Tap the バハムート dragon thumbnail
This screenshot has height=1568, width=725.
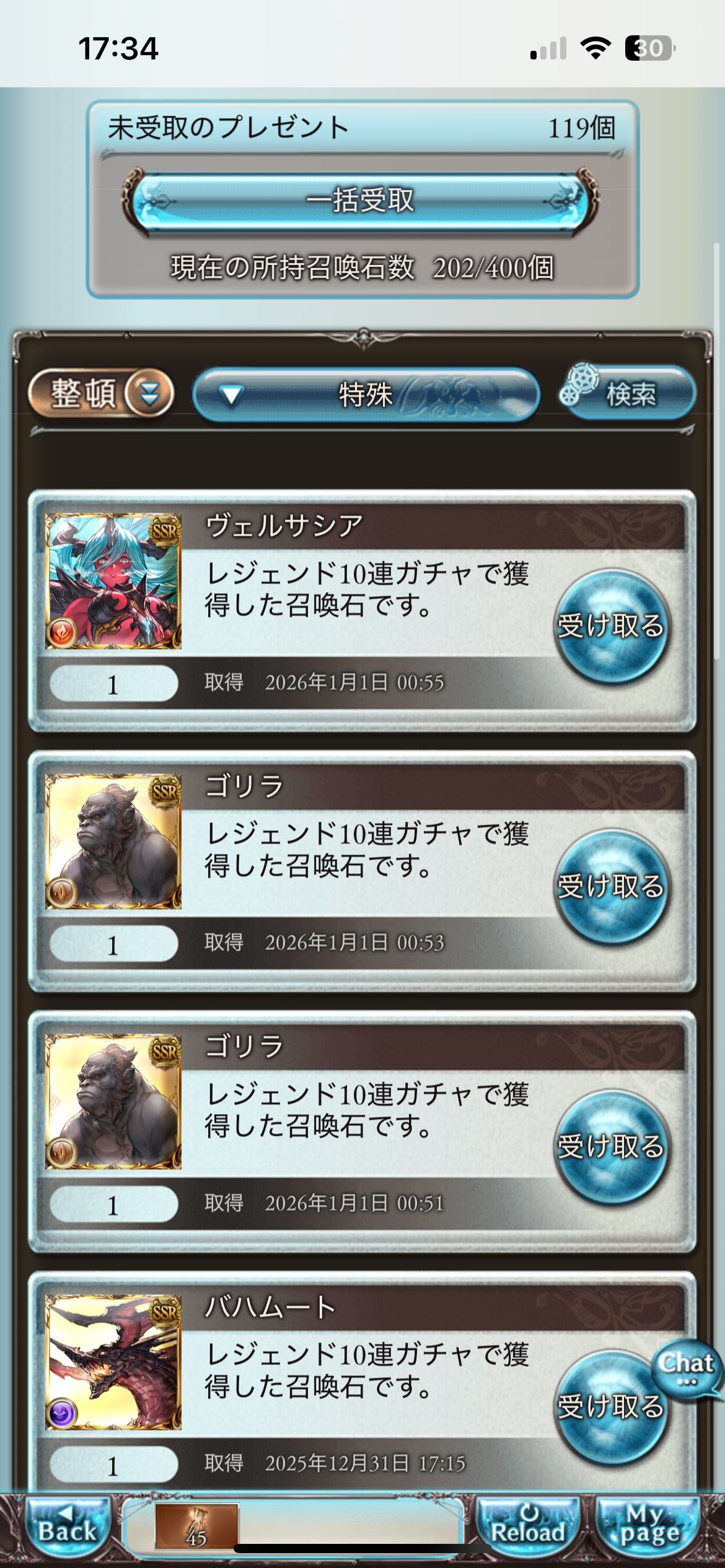click(113, 1362)
